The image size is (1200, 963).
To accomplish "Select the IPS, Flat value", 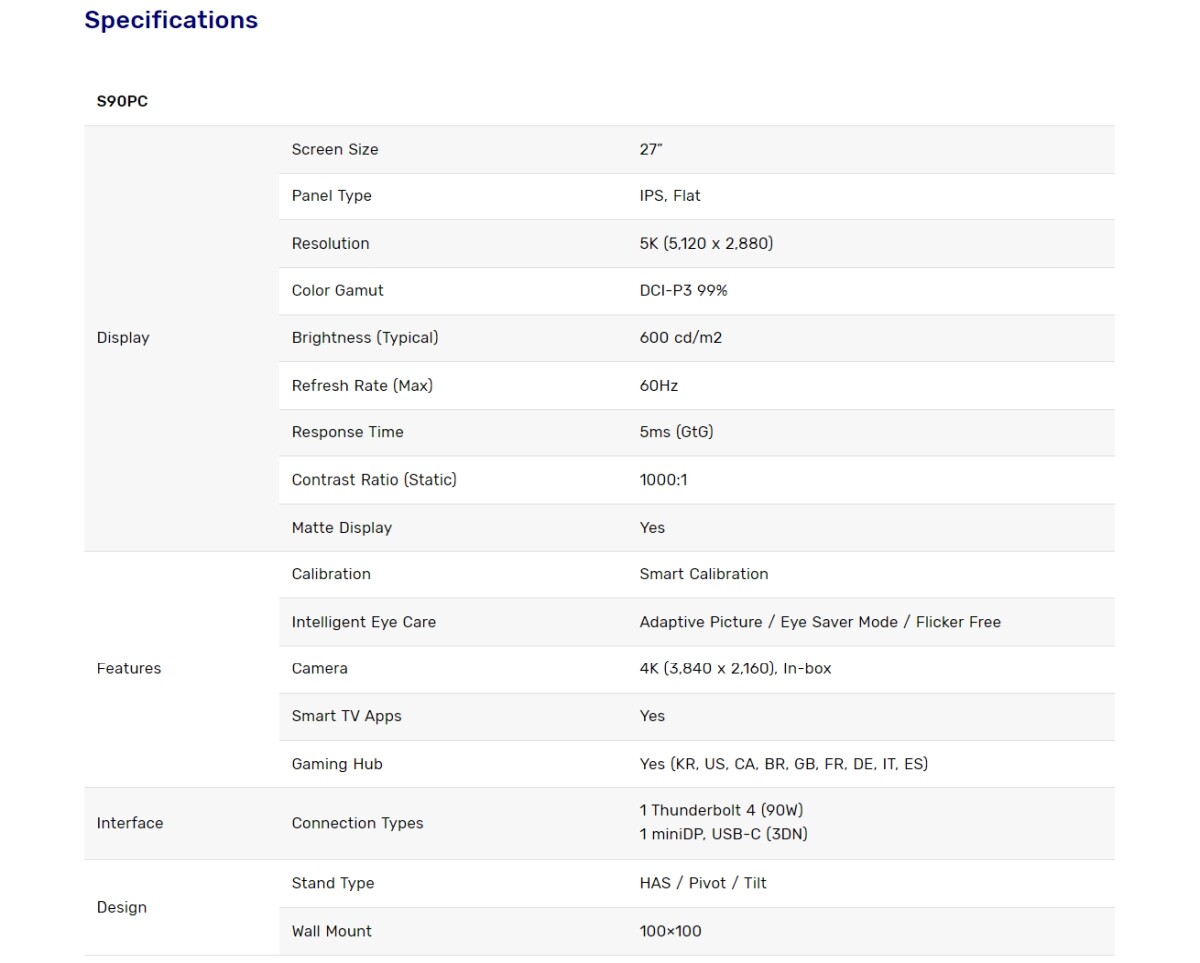I will point(670,196).
